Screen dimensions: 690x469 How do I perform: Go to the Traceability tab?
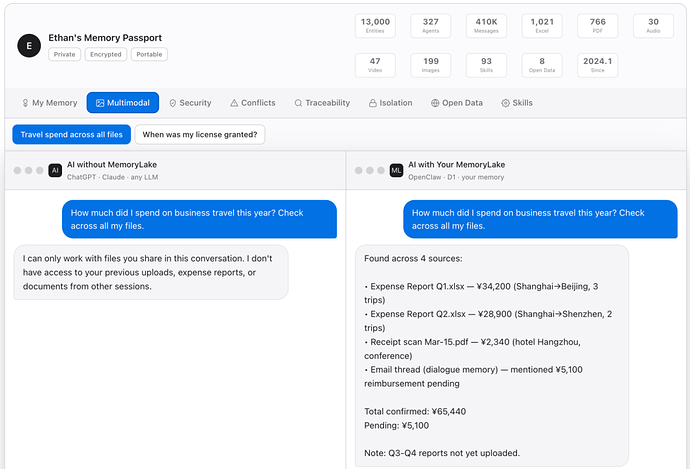coord(322,103)
